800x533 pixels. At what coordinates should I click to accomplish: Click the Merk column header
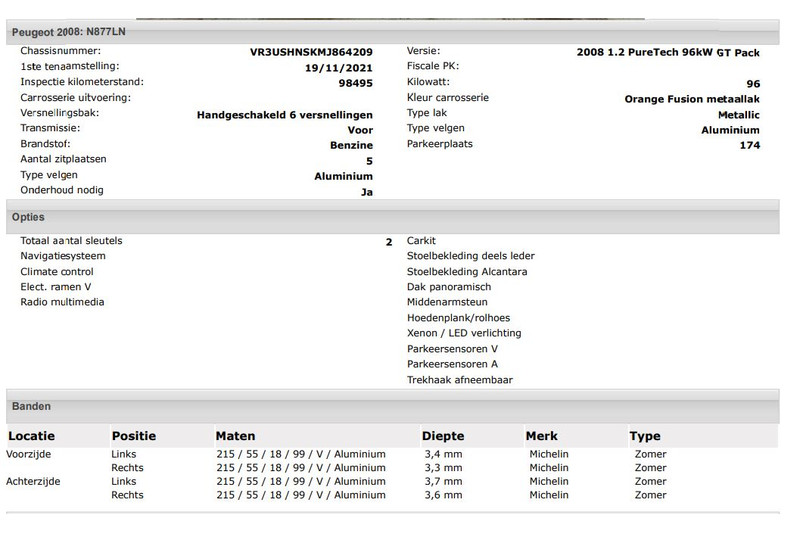[541, 436]
